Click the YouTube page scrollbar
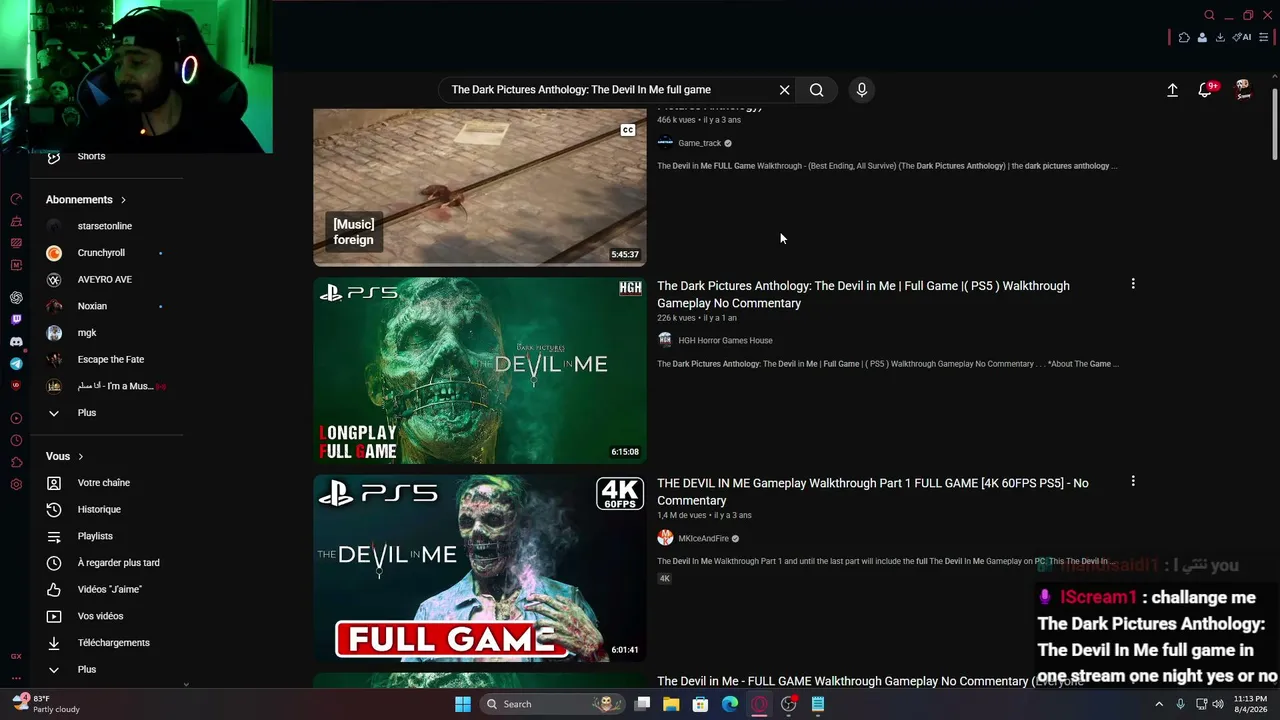Image resolution: width=1280 pixels, height=720 pixels. click(x=1274, y=125)
